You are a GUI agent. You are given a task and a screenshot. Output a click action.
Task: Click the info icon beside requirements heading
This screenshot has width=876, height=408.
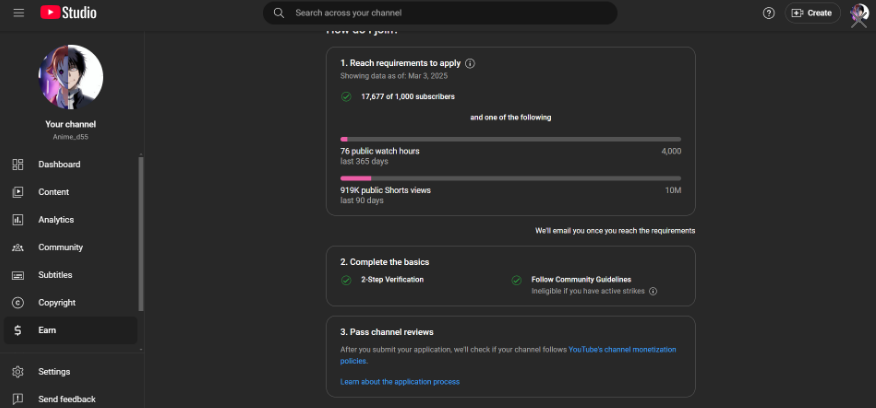tap(470, 63)
